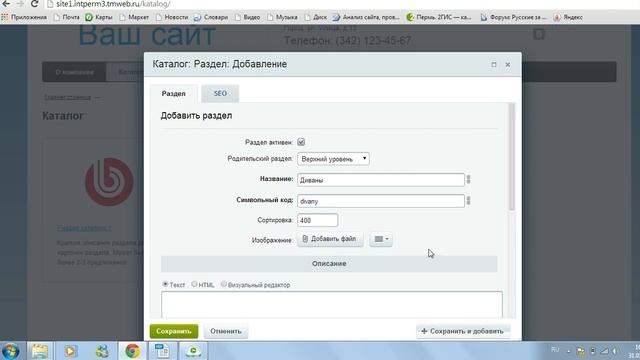Image resolution: width=640 pixels, height=360 pixels.
Task: Open the Маркет bookmark
Action: [x=134, y=17]
